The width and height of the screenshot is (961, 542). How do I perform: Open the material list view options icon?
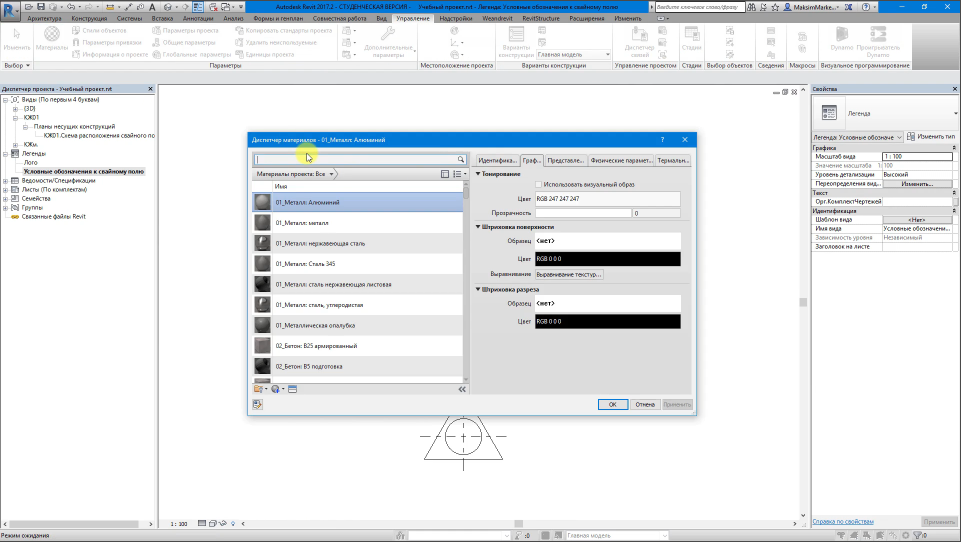pos(459,174)
